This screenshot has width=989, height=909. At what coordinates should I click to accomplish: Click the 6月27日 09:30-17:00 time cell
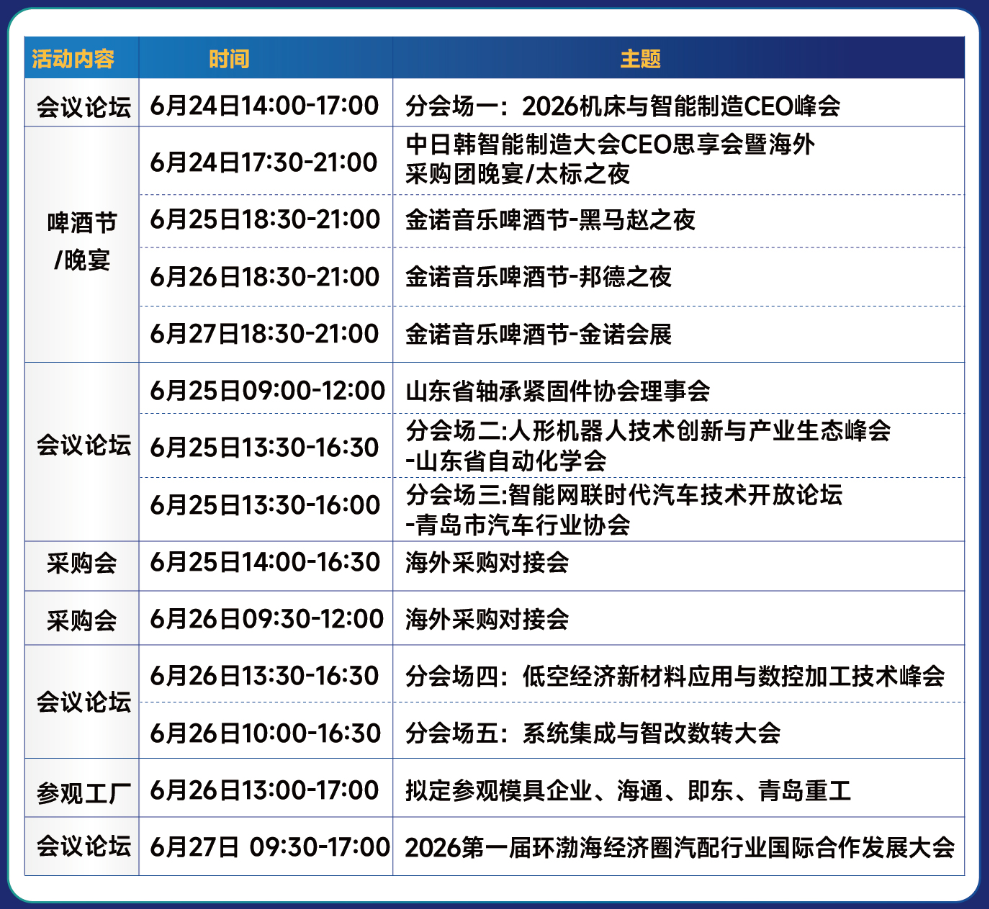pyautogui.click(x=266, y=846)
